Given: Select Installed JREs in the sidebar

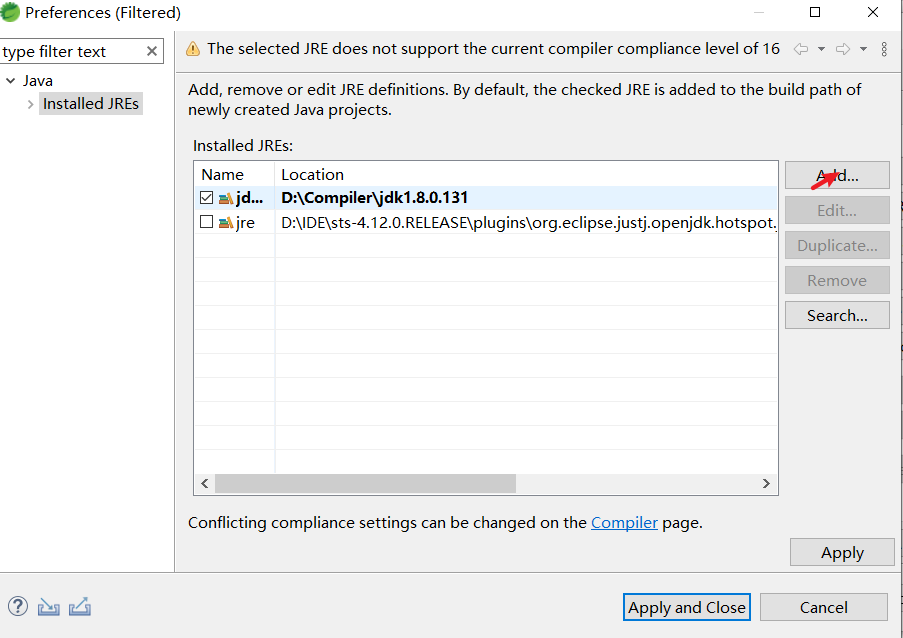Looking at the screenshot, I should [91, 103].
